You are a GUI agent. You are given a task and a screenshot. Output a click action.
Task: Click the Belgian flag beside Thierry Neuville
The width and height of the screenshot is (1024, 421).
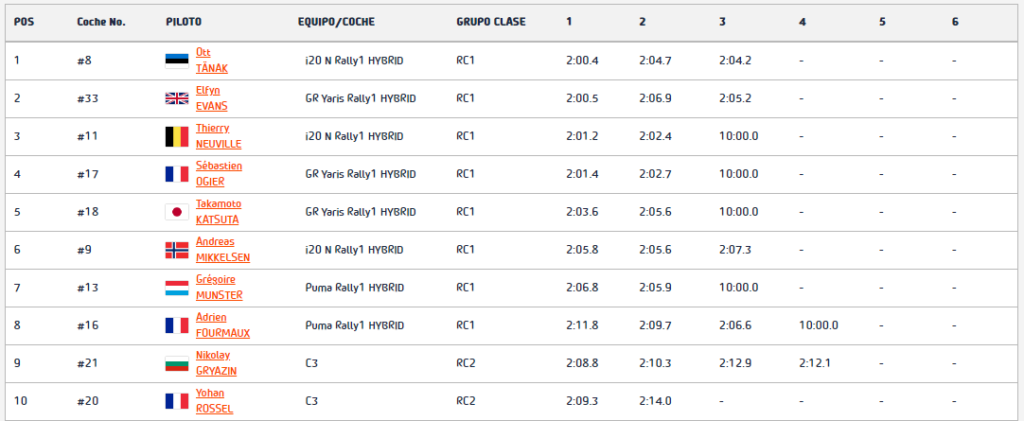[x=176, y=136]
